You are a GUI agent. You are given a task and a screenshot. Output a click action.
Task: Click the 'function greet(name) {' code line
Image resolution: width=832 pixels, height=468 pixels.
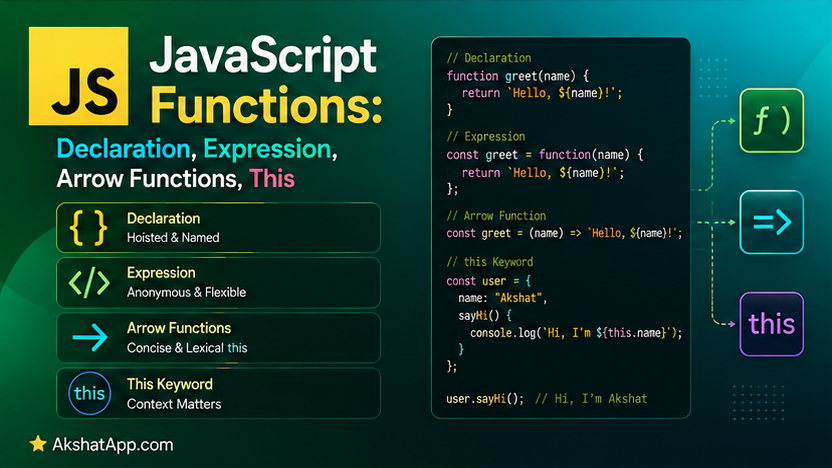coord(518,76)
